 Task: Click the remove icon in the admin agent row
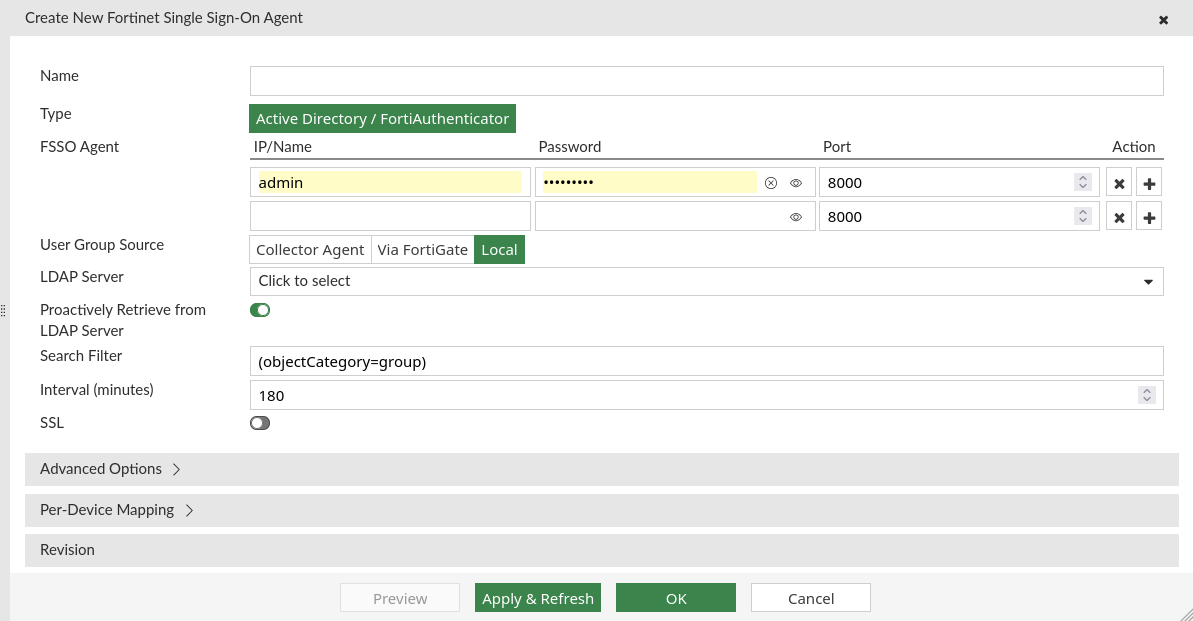pos(1119,184)
